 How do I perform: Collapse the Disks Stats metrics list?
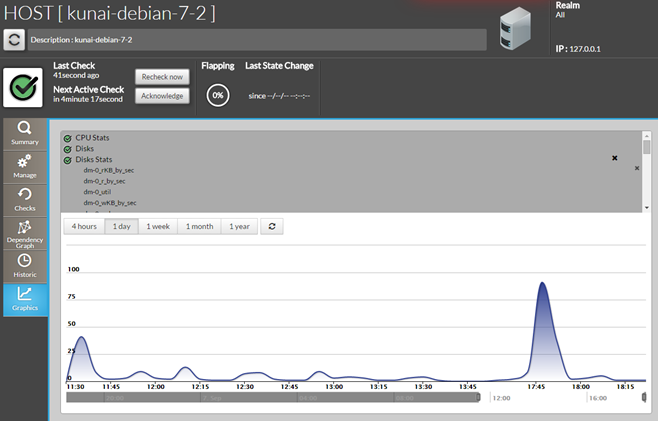tap(614, 158)
